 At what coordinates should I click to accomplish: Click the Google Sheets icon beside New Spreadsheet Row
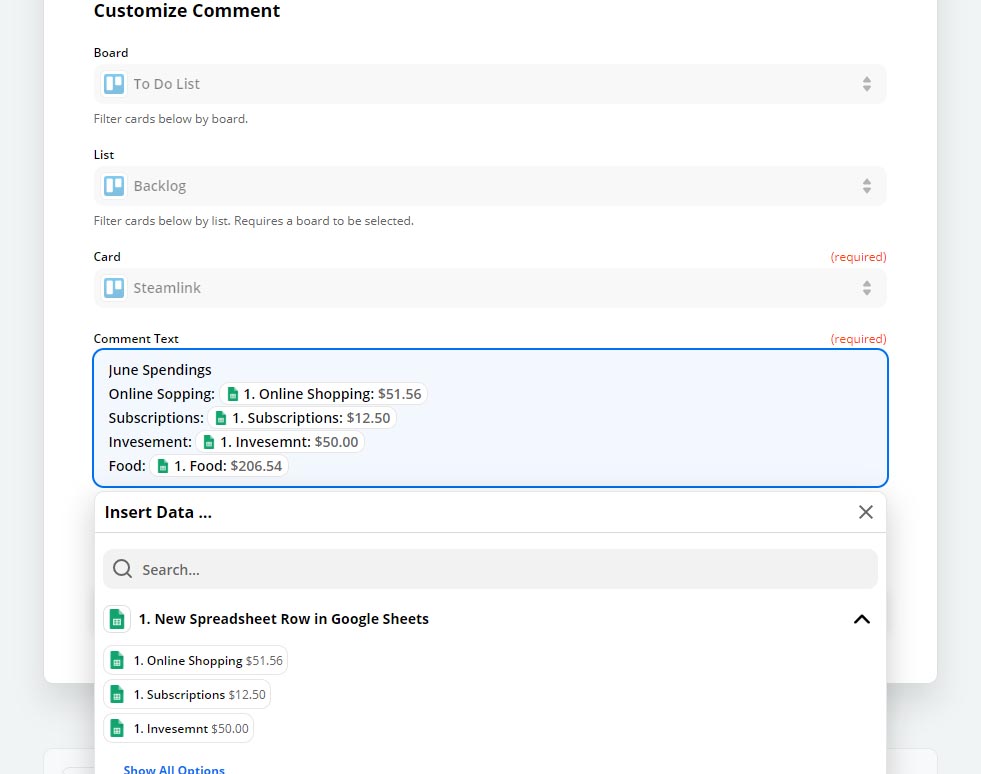click(117, 619)
